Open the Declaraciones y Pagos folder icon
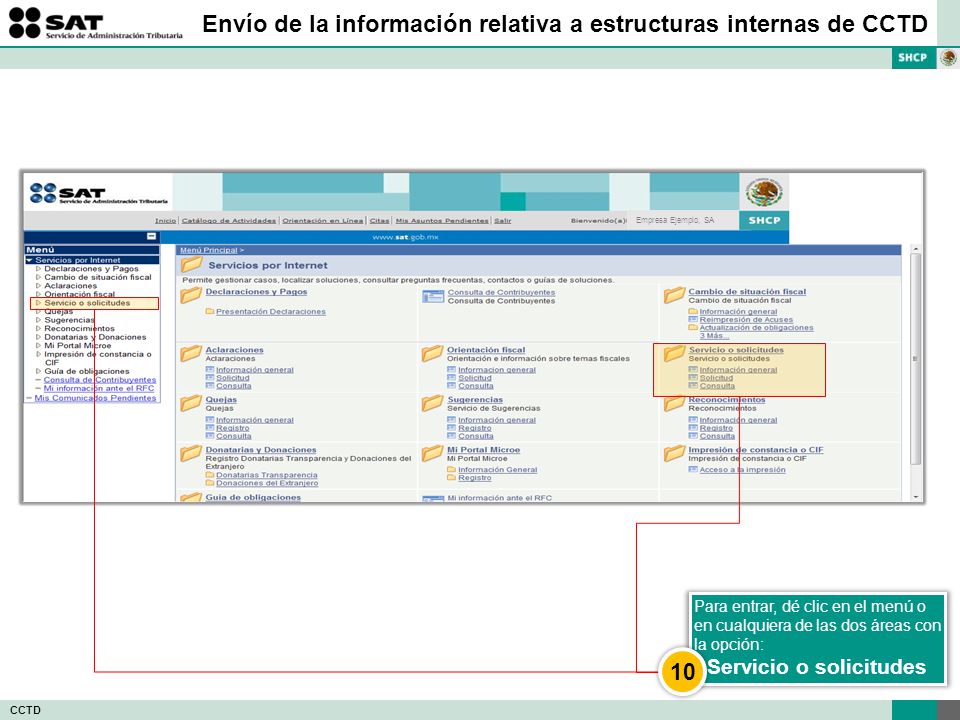This screenshot has width=960, height=720. coord(190,295)
